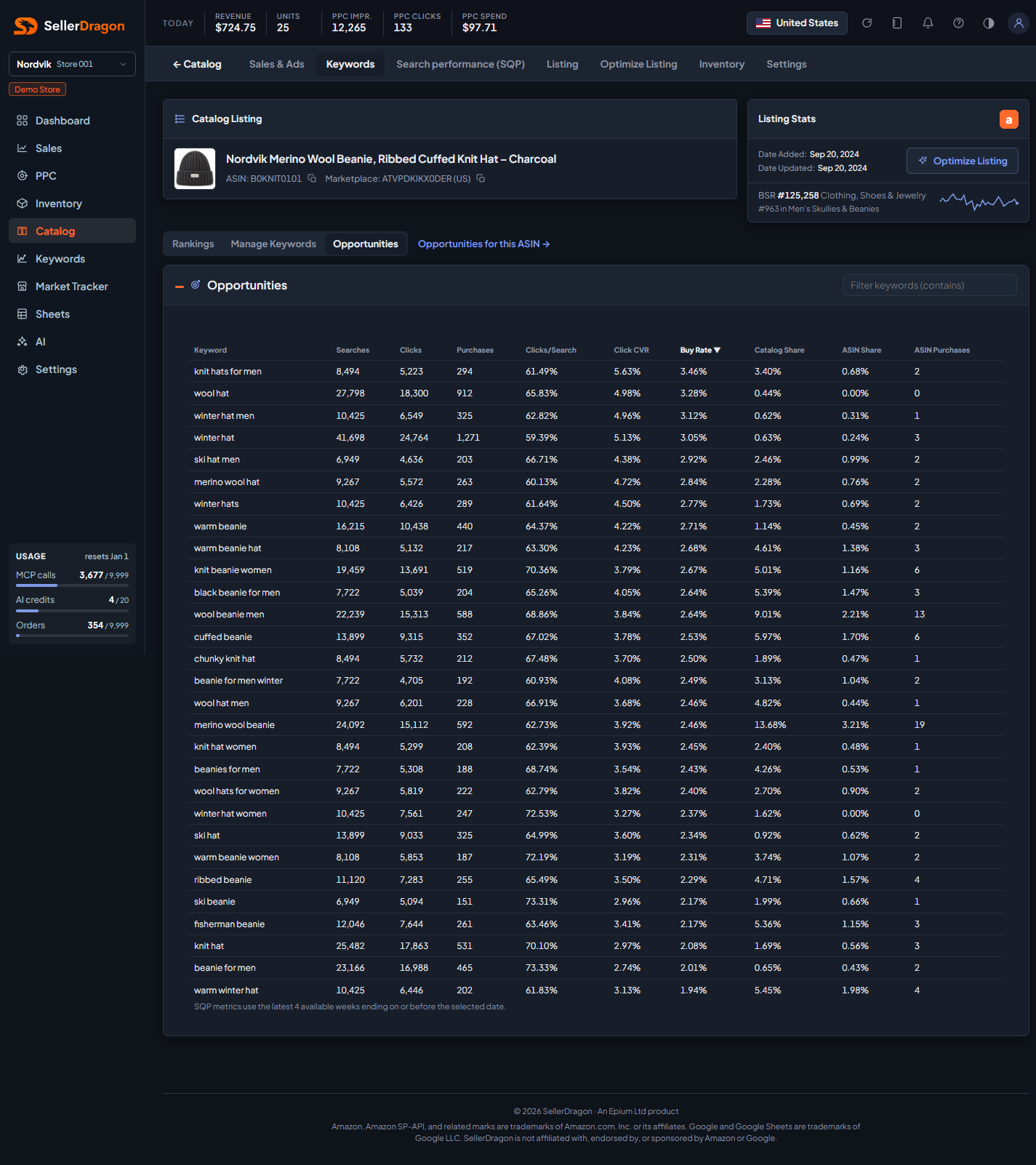The height and width of the screenshot is (1165, 1036).
Task: Click the refresh icon in top bar
Action: [x=867, y=23]
